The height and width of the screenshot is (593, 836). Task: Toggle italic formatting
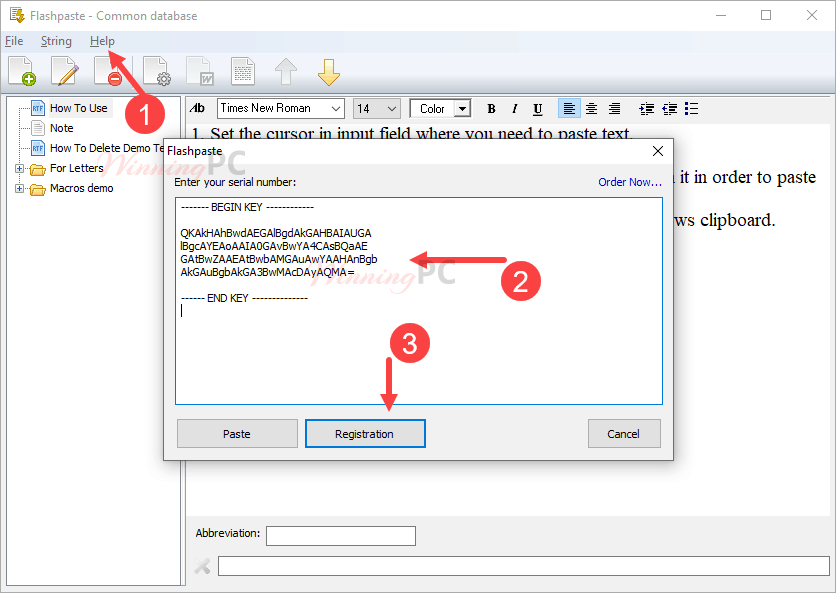[514, 109]
